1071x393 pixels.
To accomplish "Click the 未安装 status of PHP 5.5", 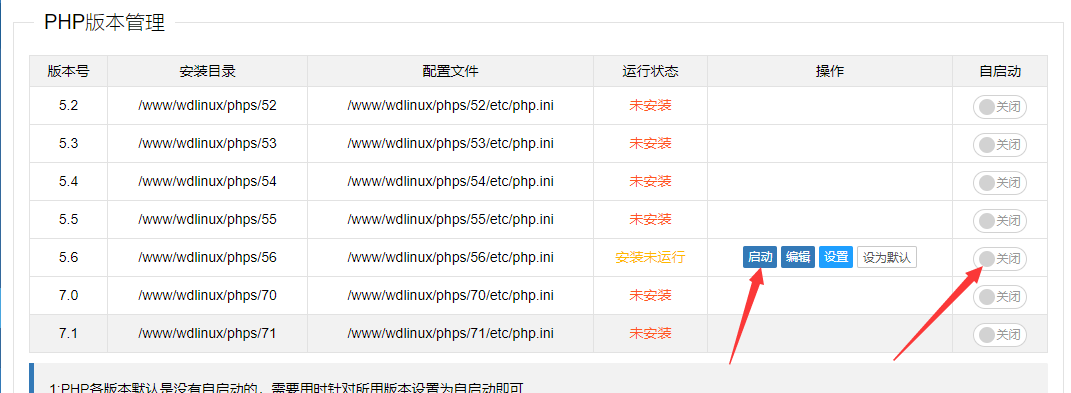I will click(650, 219).
